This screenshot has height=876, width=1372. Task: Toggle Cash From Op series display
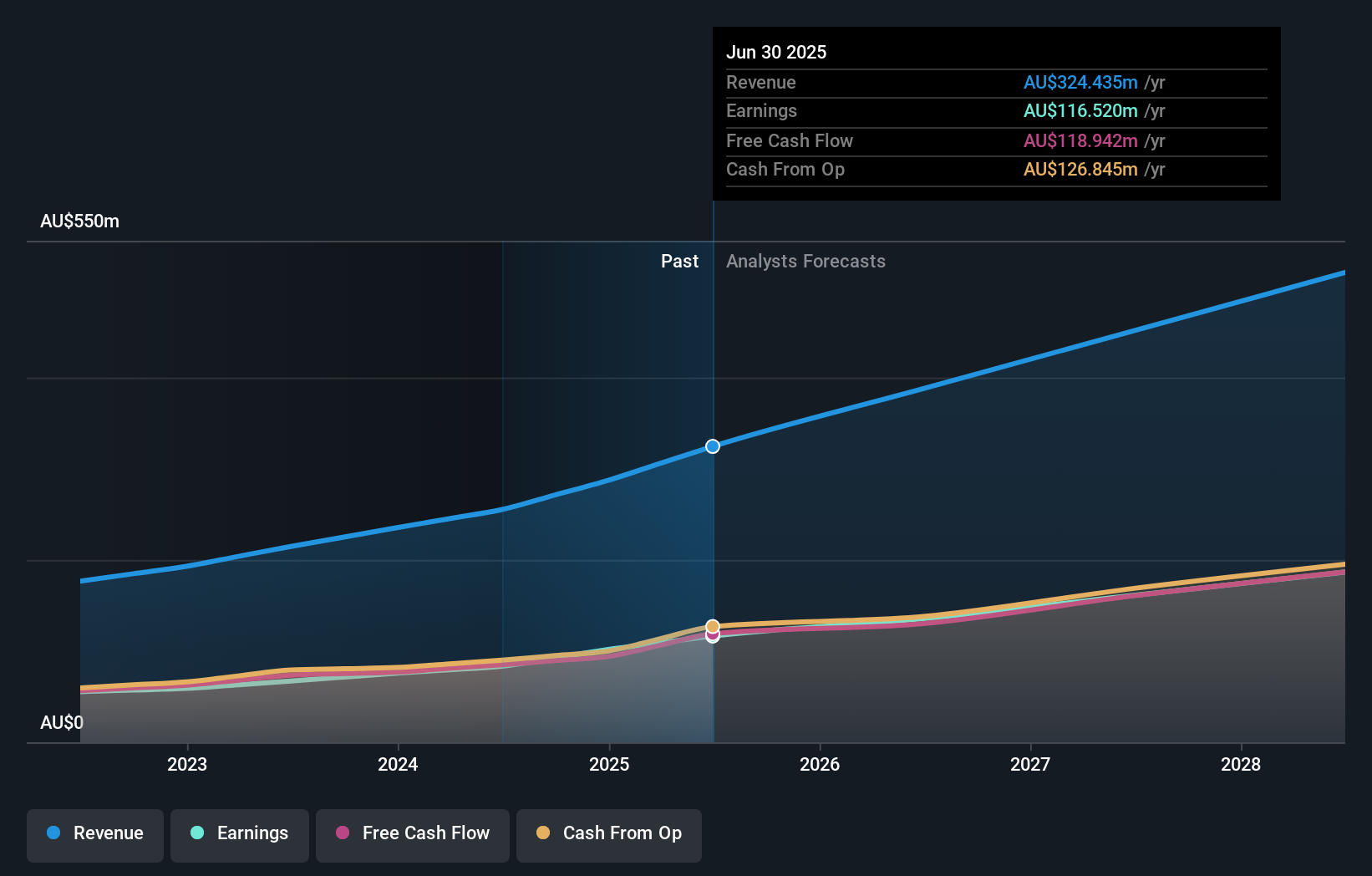point(609,835)
